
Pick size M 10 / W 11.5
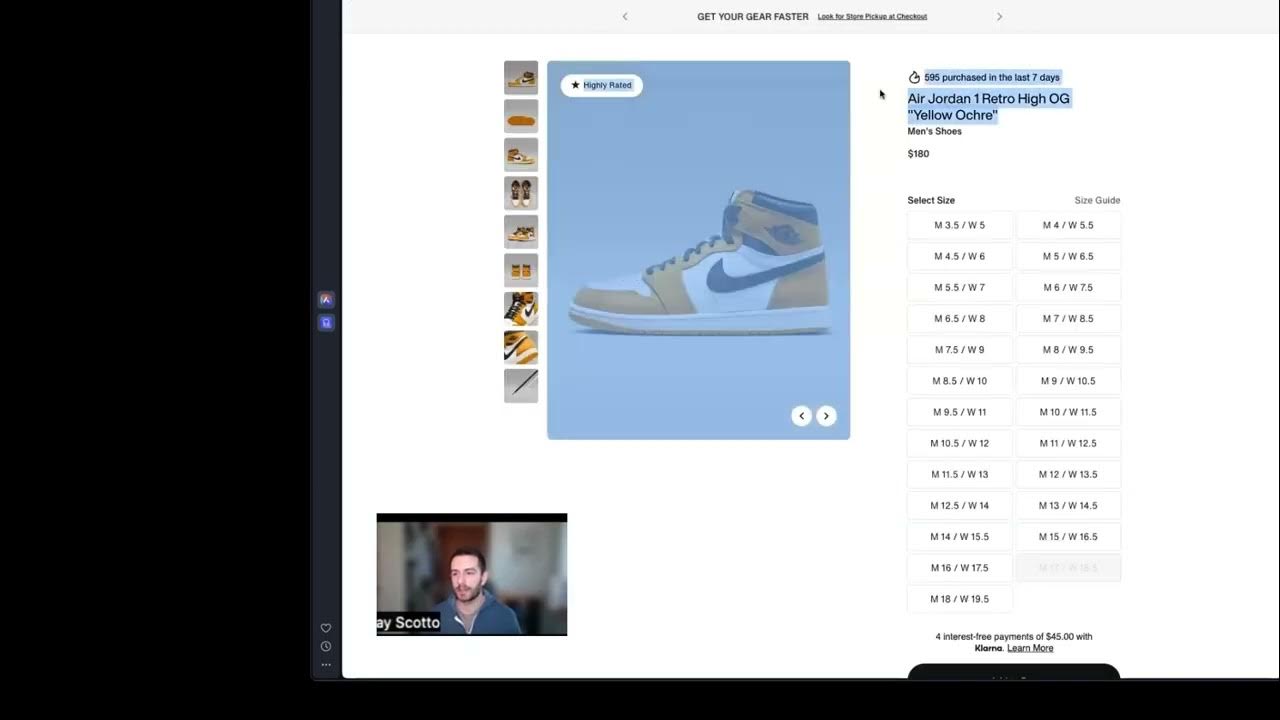[1068, 412]
